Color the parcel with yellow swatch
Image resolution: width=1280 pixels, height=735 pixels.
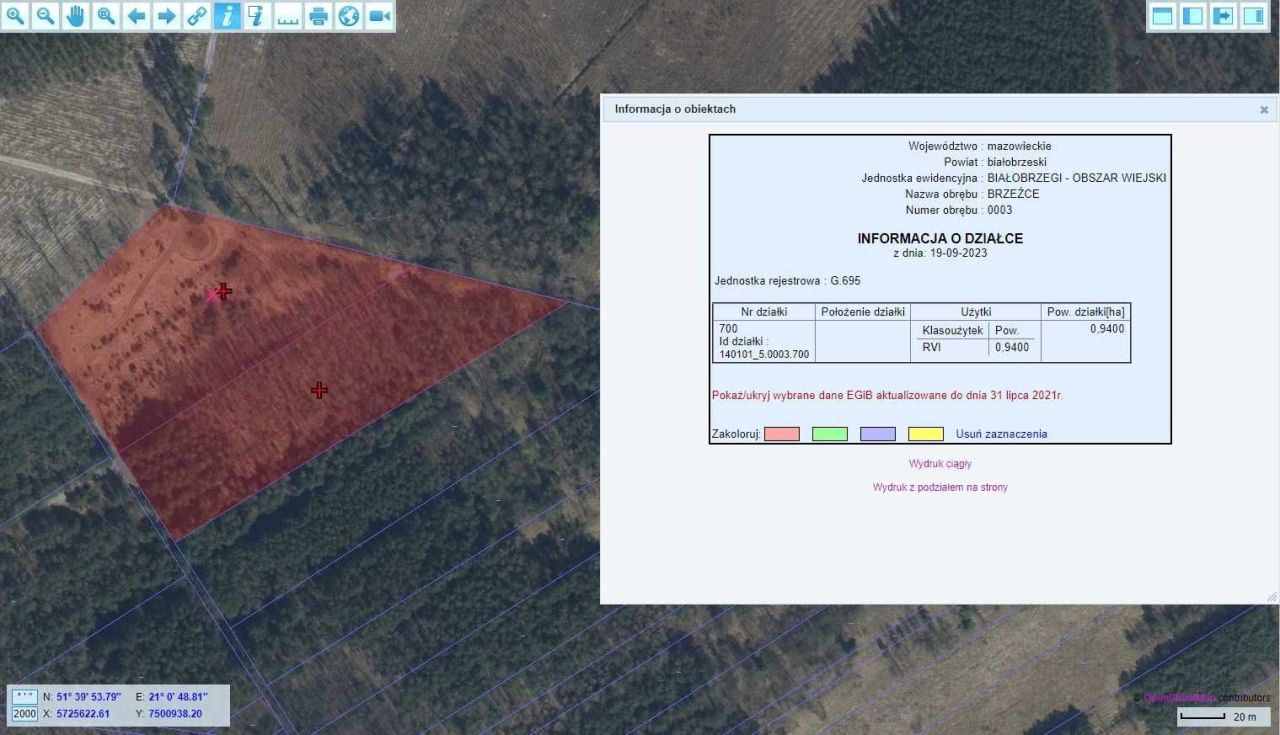pyautogui.click(x=926, y=434)
